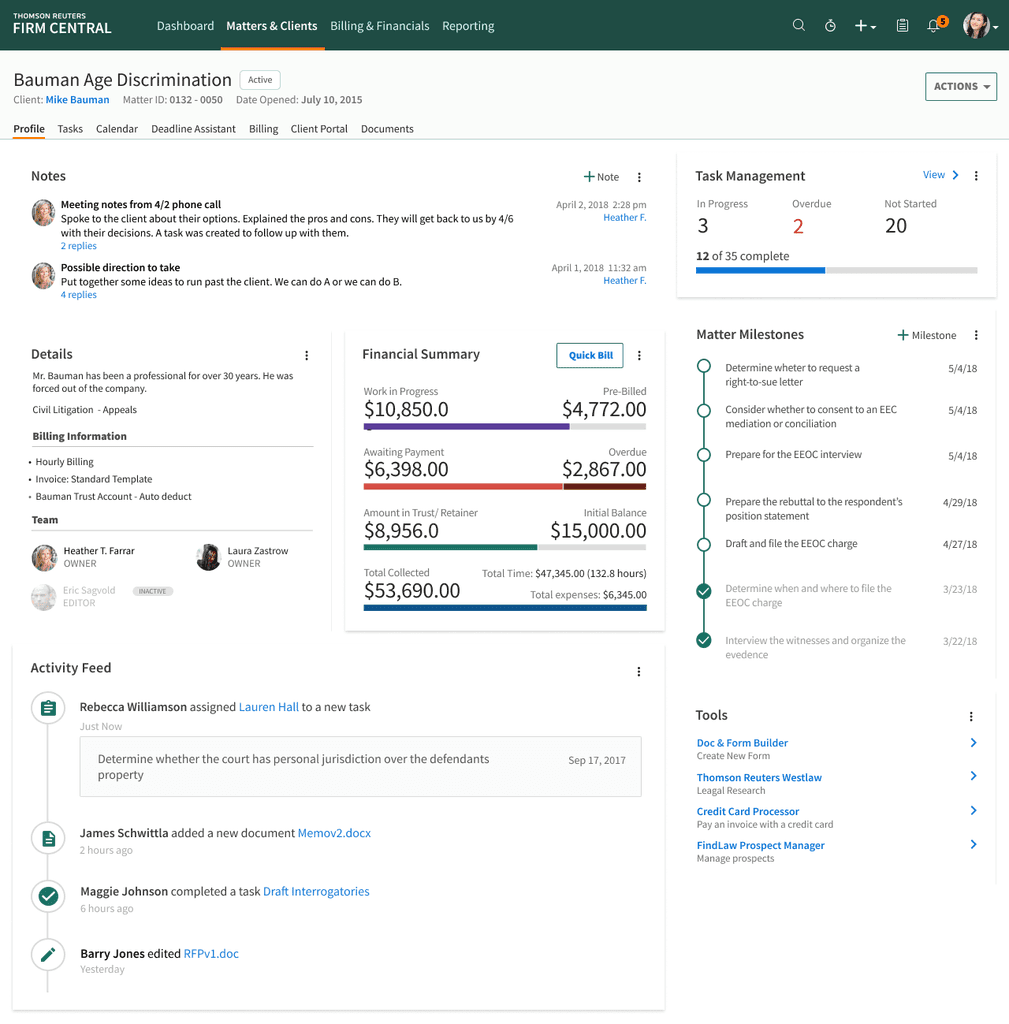The height and width of the screenshot is (1024, 1009).
Task: Click Laura Zastrow team avatar
Action: click(208, 557)
